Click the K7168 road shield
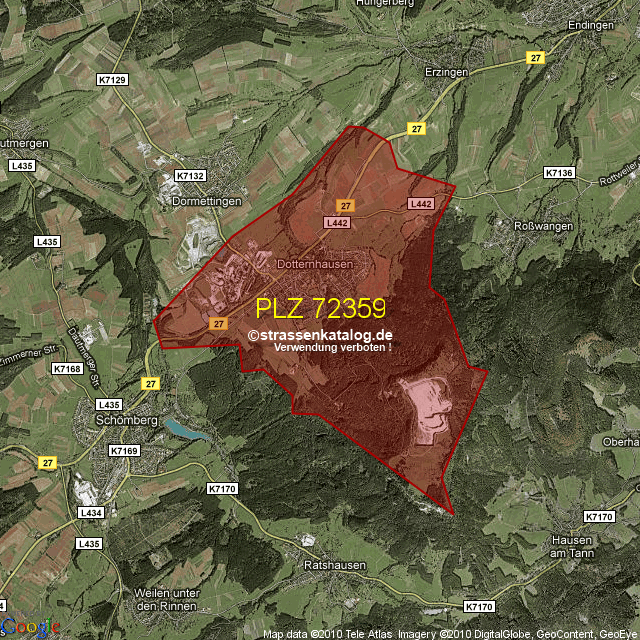This screenshot has width=640, height=640. [x=67, y=369]
